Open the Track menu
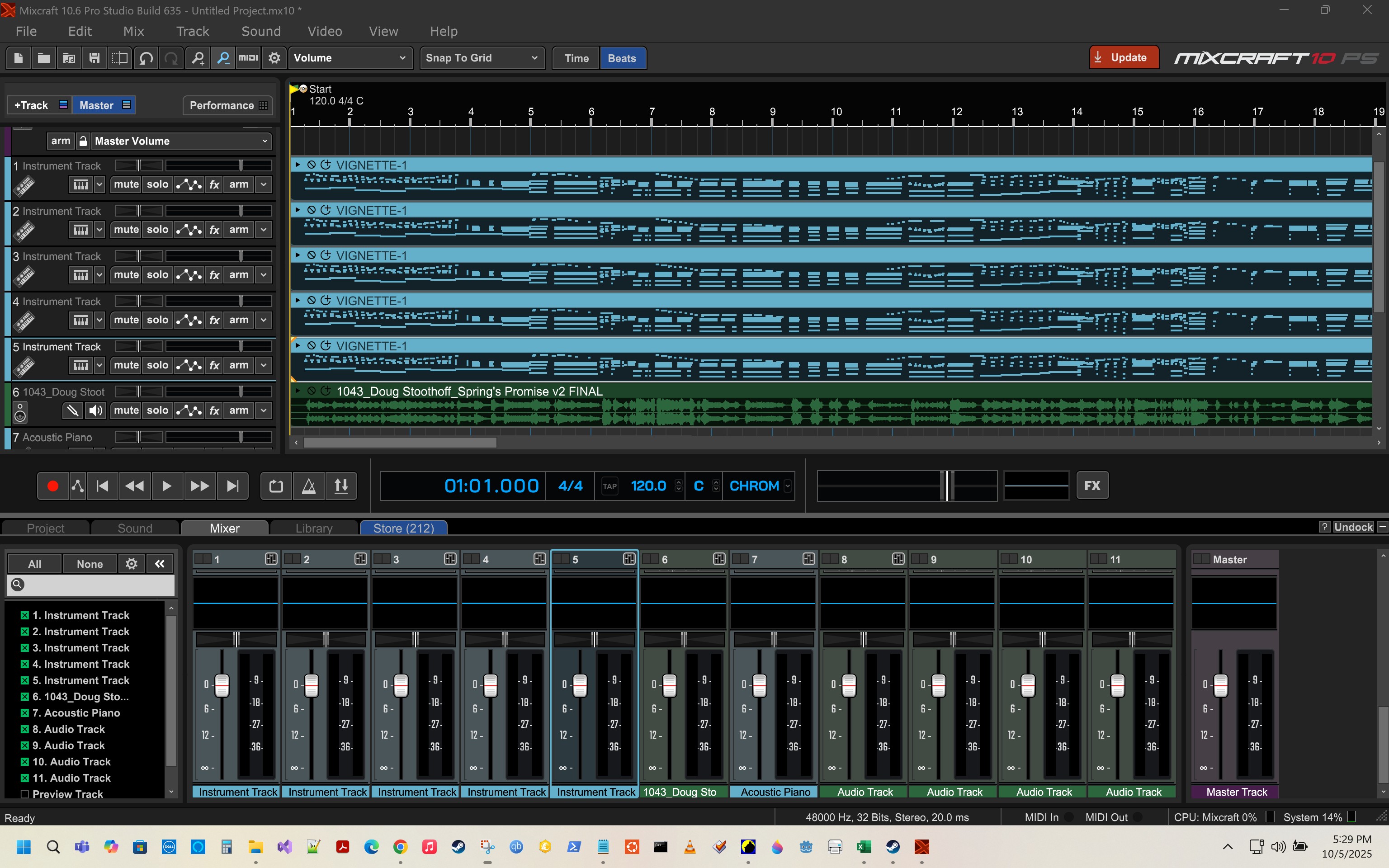Viewport: 1389px width, 868px height. tap(192, 32)
